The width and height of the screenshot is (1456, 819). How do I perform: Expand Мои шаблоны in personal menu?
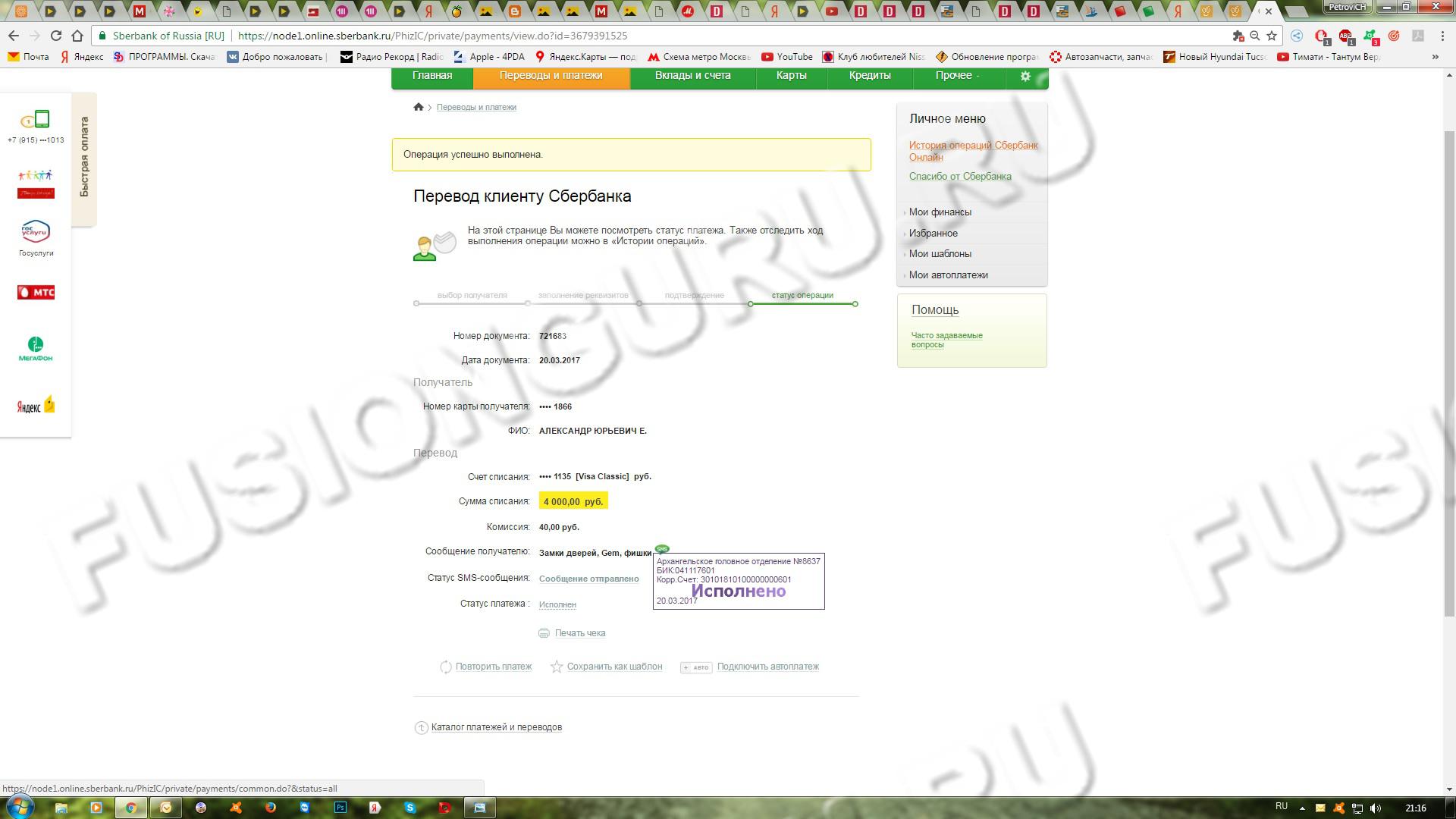coord(940,254)
